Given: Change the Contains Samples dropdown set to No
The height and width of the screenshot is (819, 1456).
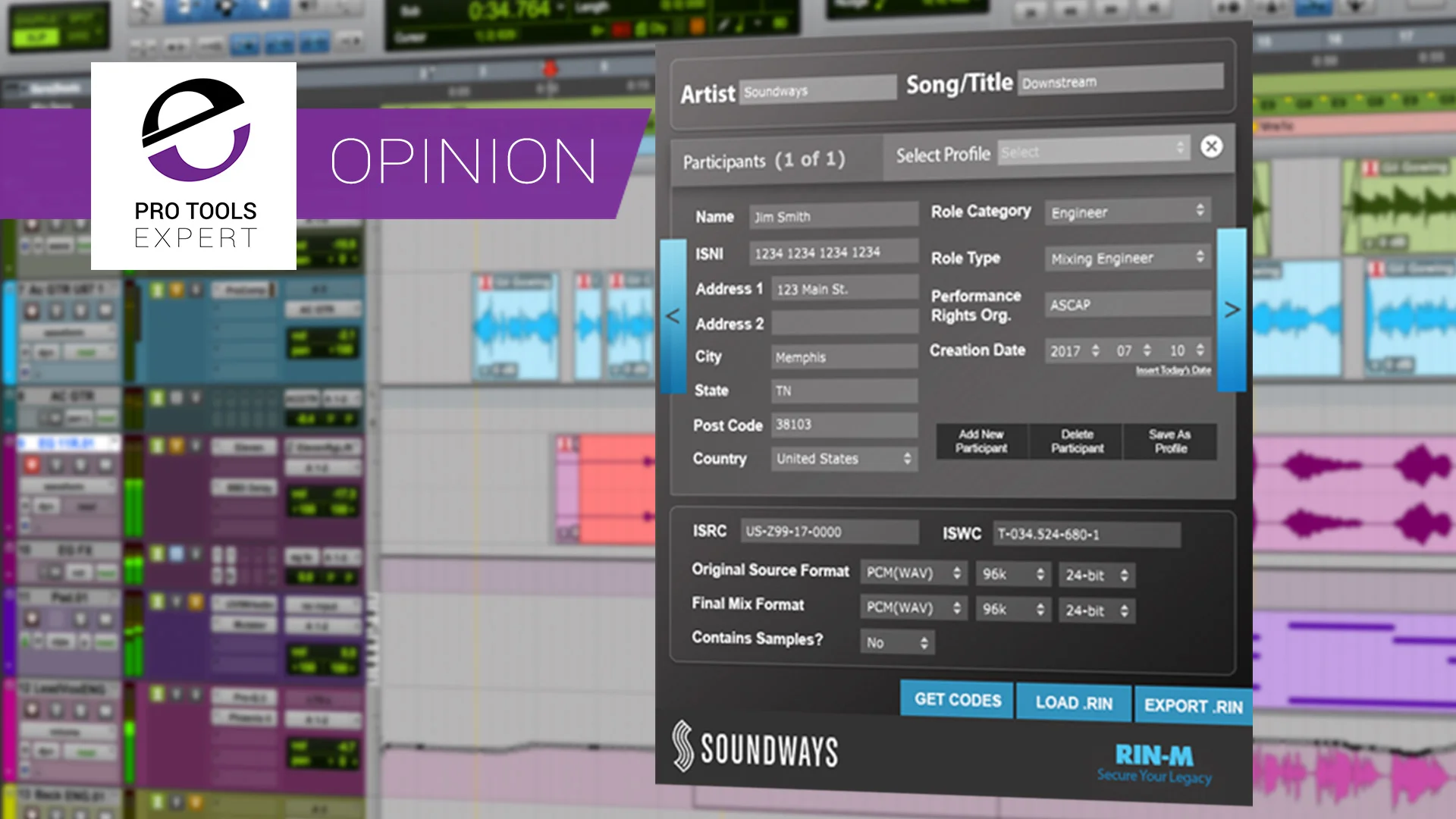Looking at the screenshot, I should pos(897,642).
